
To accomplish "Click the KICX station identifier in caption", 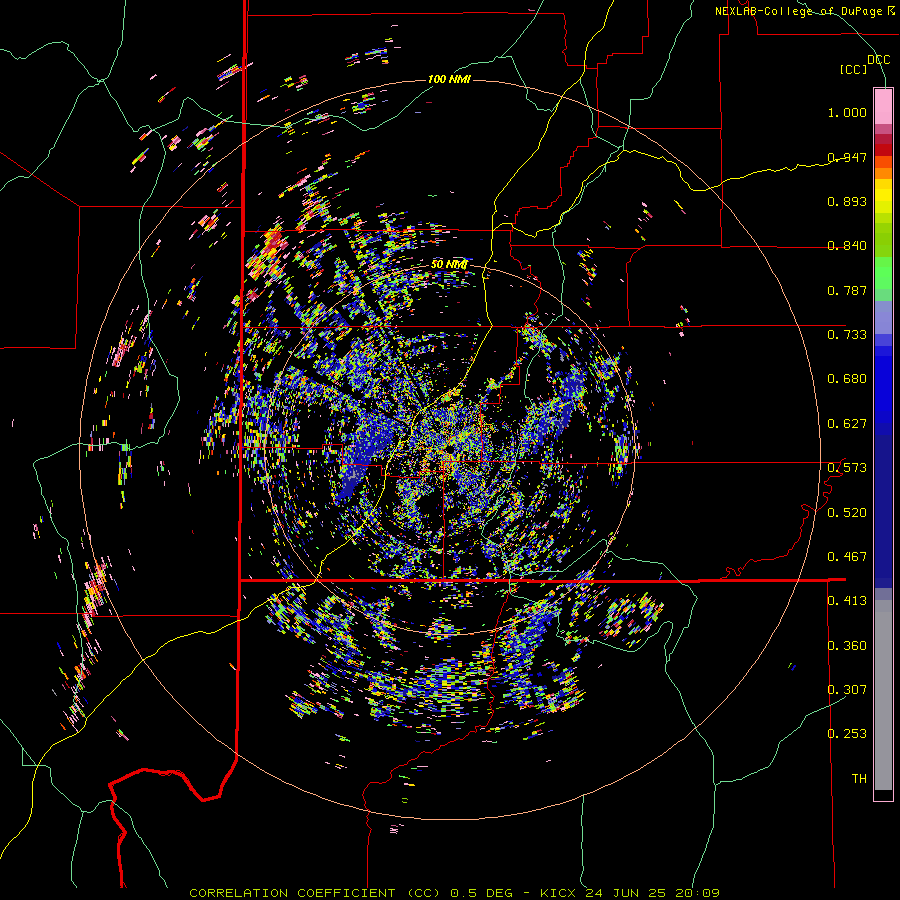I will pyautogui.click(x=557, y=893).
